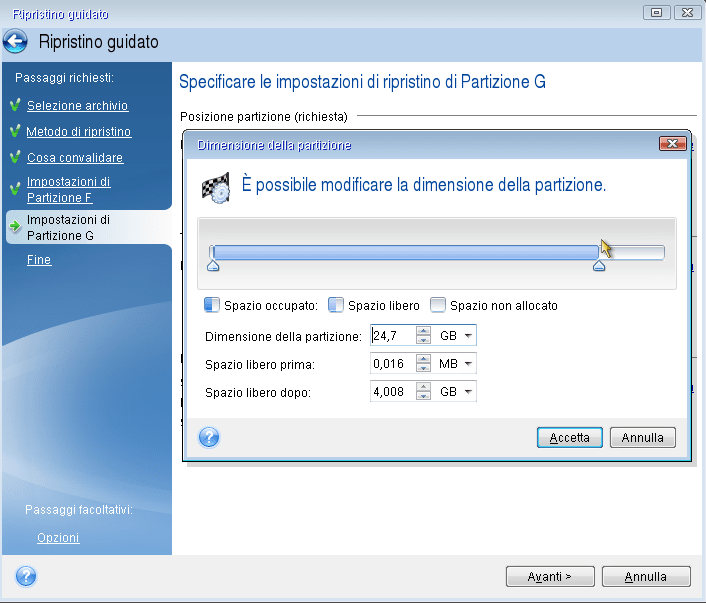Click the help icon in wizard footer
This screenshot has height=603, width=706.
pyautogui.click(x=26, y=576)
